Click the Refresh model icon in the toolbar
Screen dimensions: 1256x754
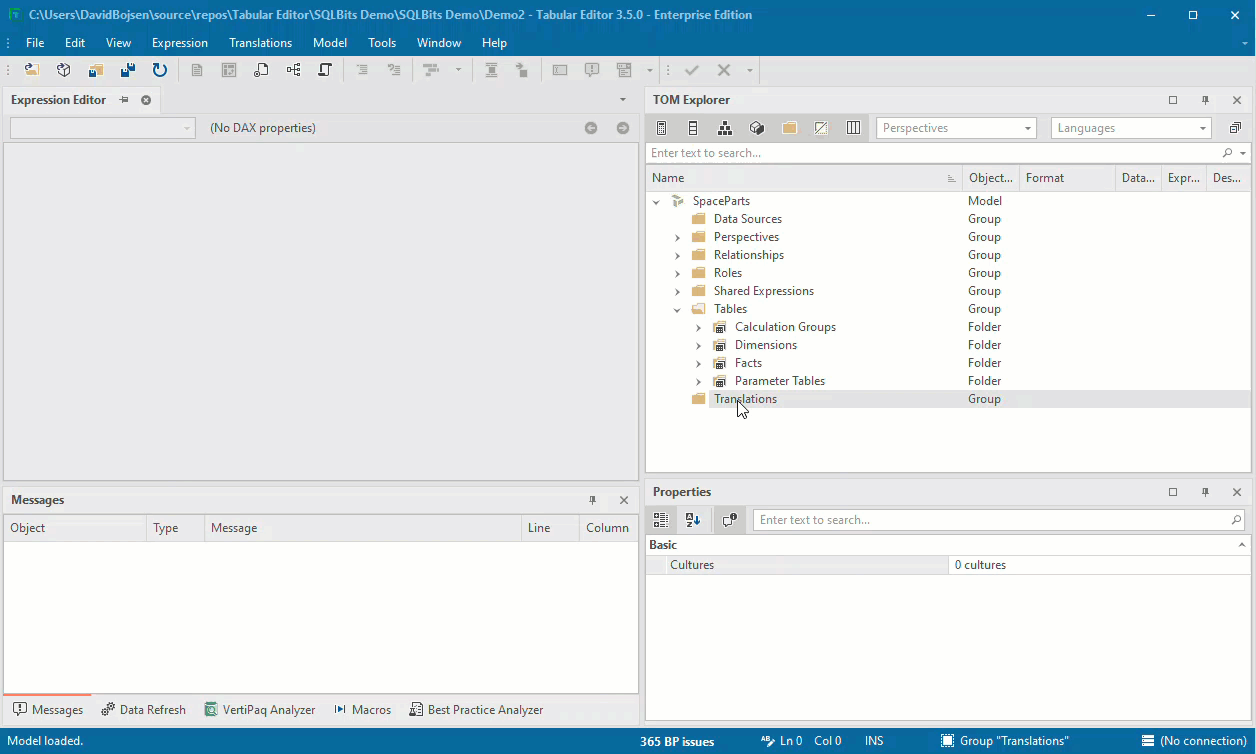click(x=159, y=69)
